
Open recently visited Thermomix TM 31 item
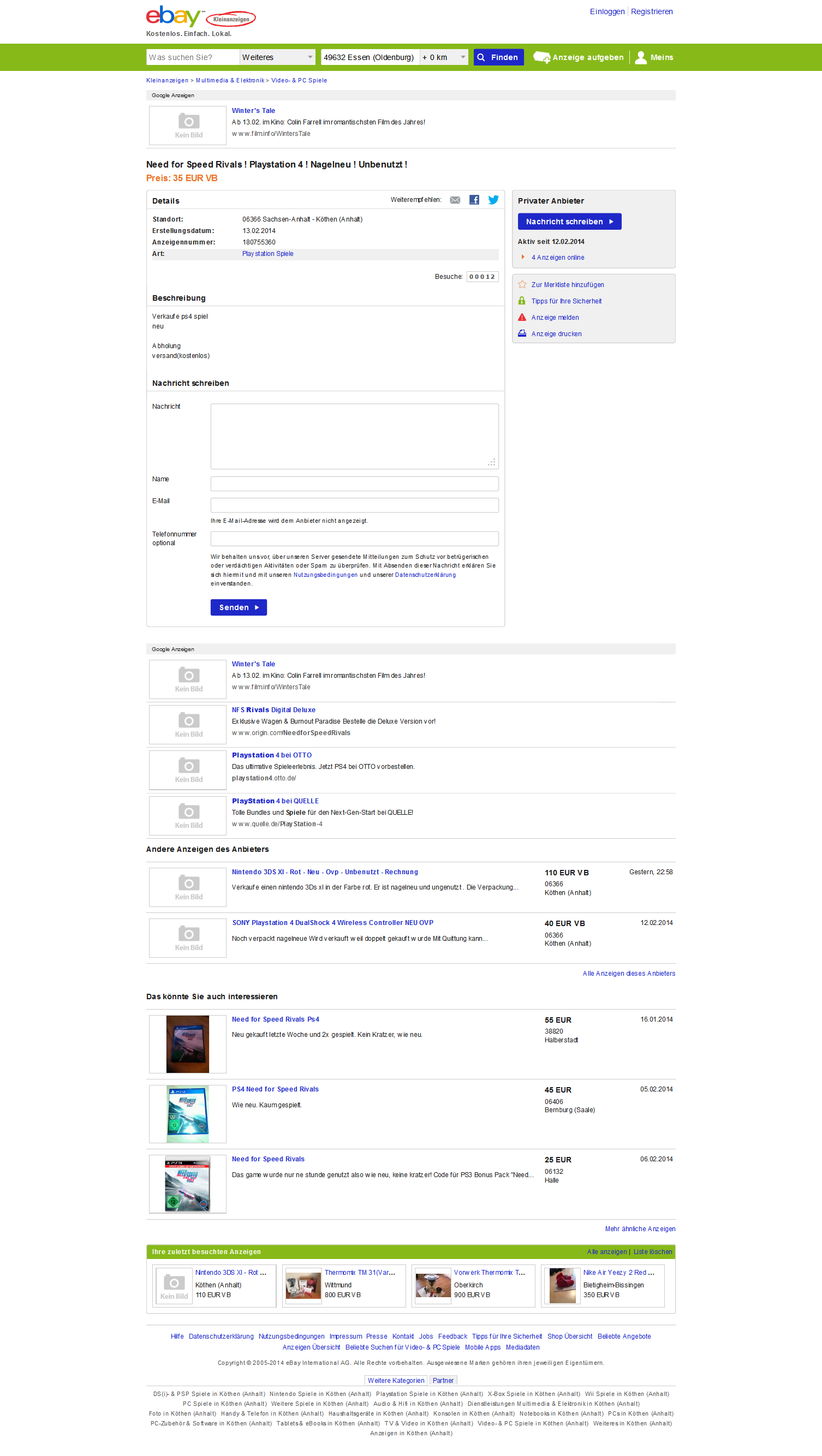click(360, 1273)
